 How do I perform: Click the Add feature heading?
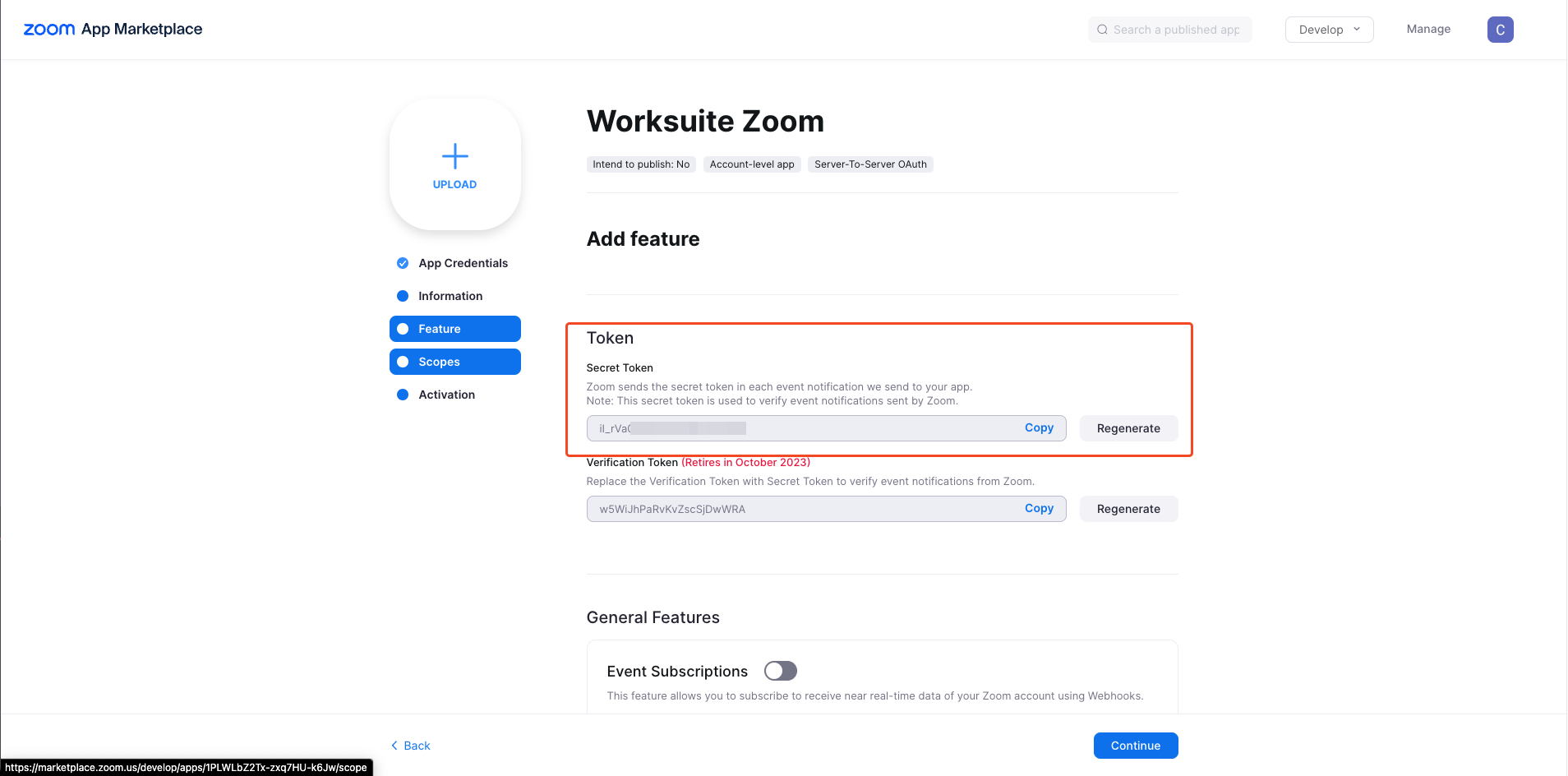643,239
